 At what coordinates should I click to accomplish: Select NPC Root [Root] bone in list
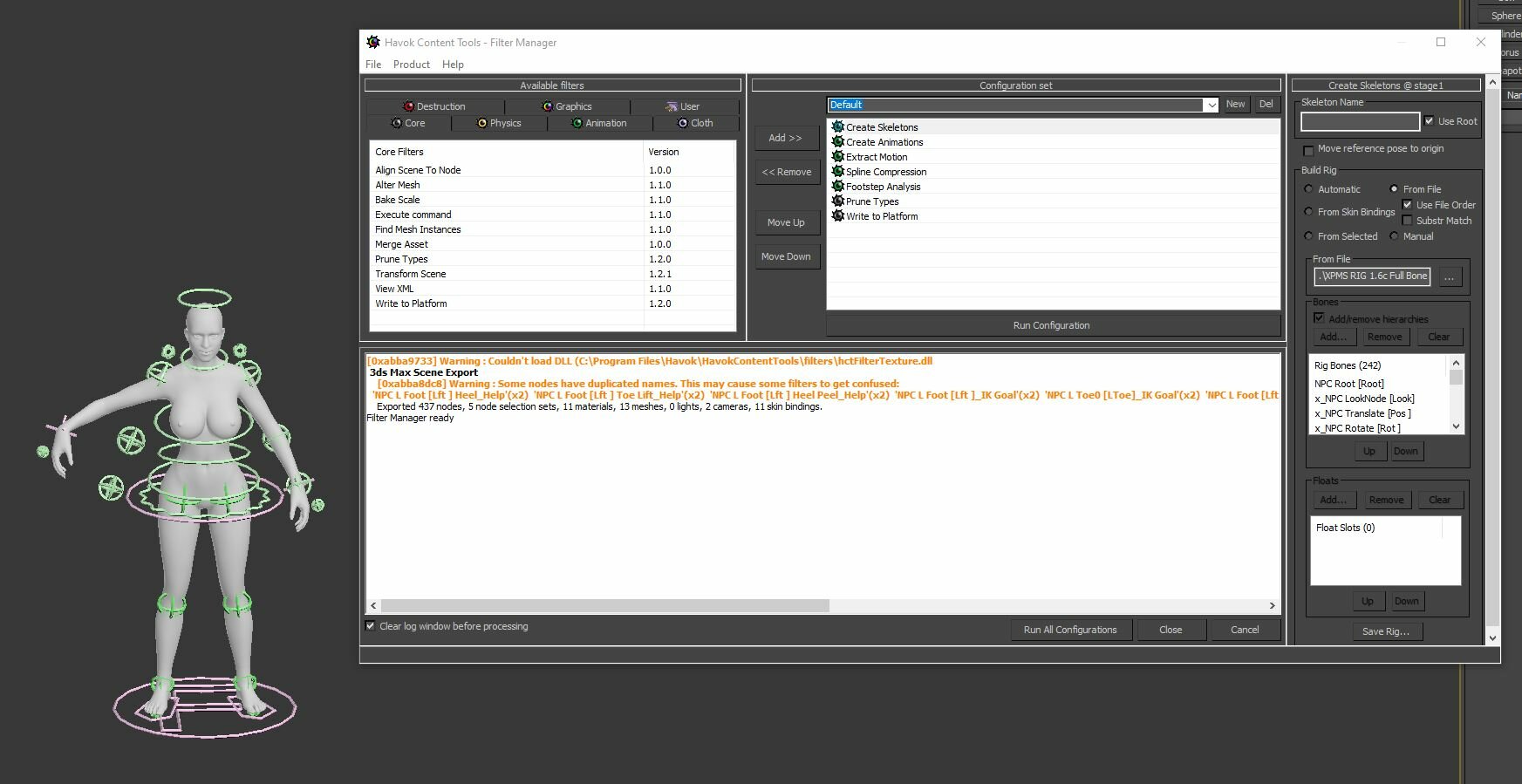point(1349,384)
